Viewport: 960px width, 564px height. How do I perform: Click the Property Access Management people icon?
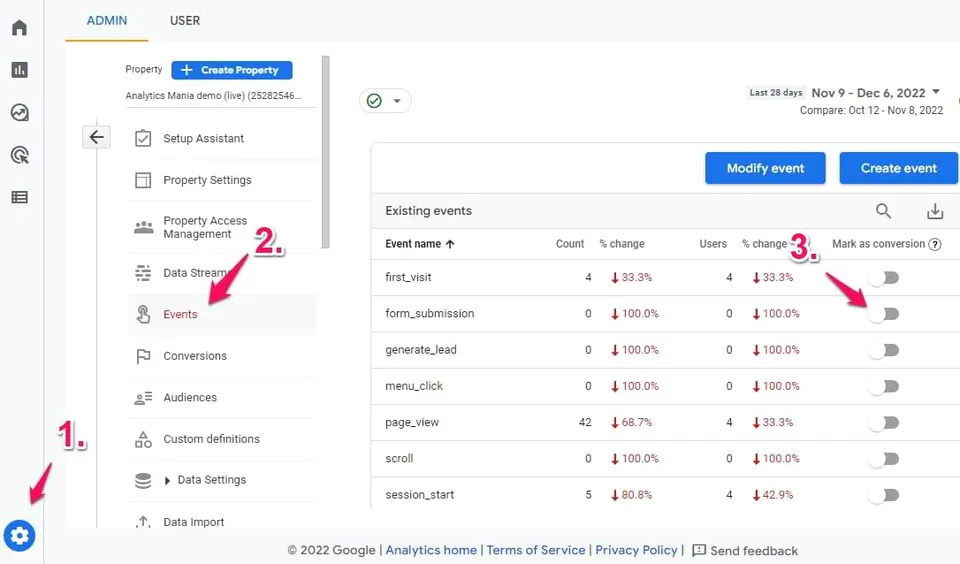click(144, 227)
